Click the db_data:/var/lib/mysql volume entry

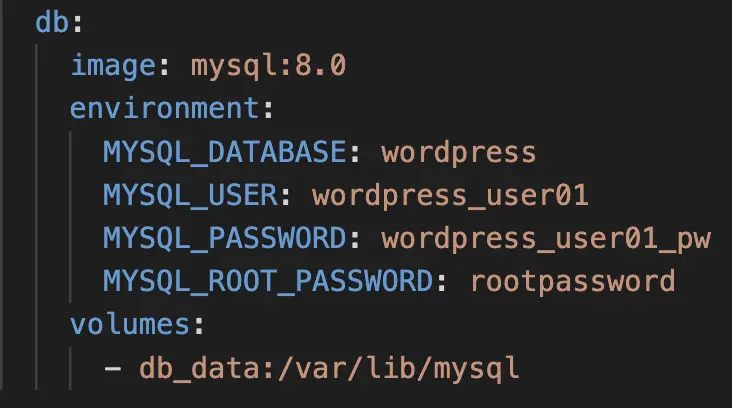329,368
